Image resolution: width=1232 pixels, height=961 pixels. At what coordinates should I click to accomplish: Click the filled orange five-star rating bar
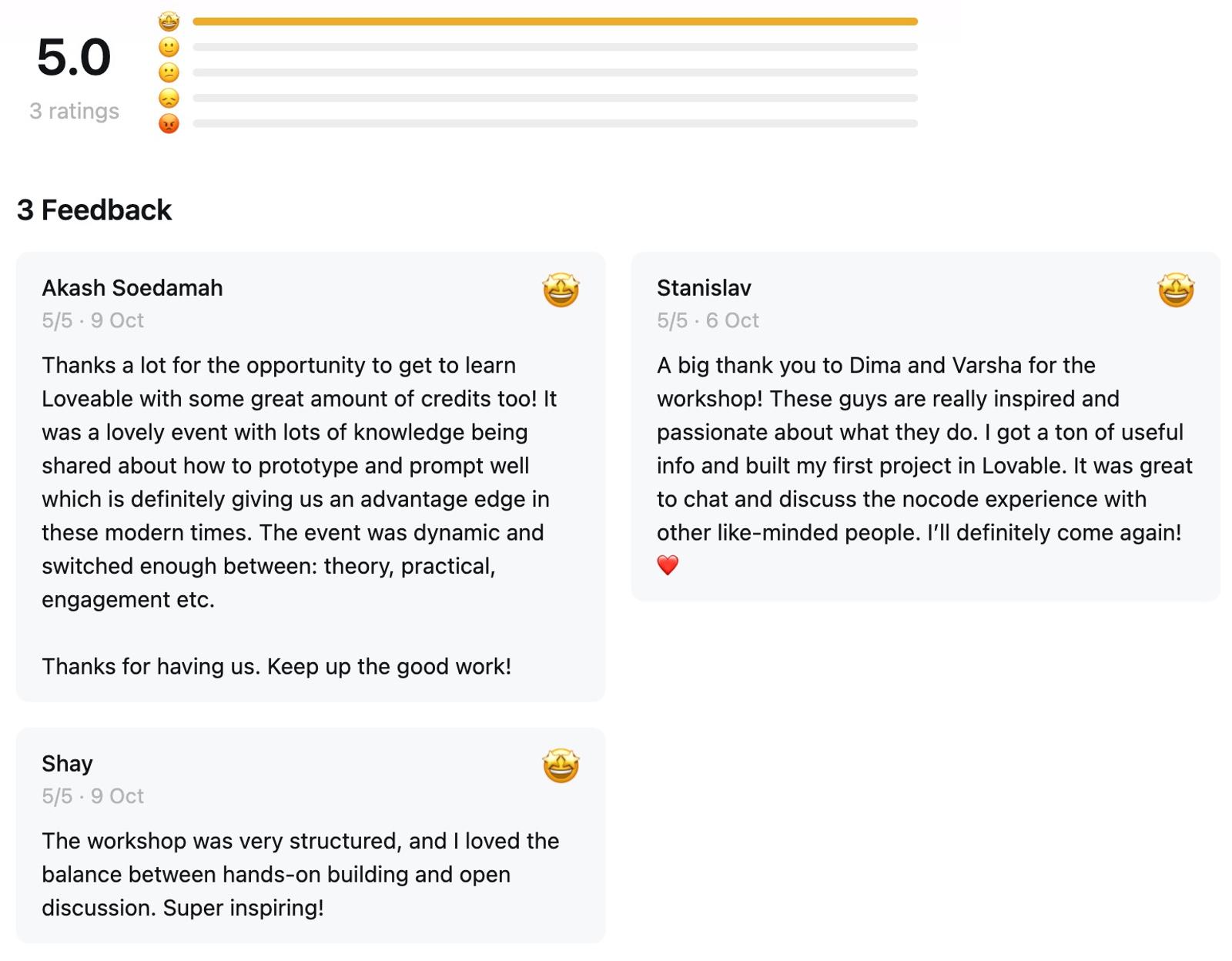point(554,22)
